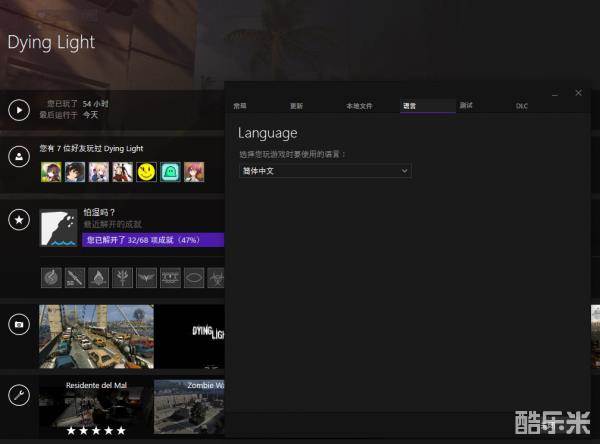Open the bridge traffic screenshot thumbnail
This screenshot has height=444, width=600.
tap(96, 337)
